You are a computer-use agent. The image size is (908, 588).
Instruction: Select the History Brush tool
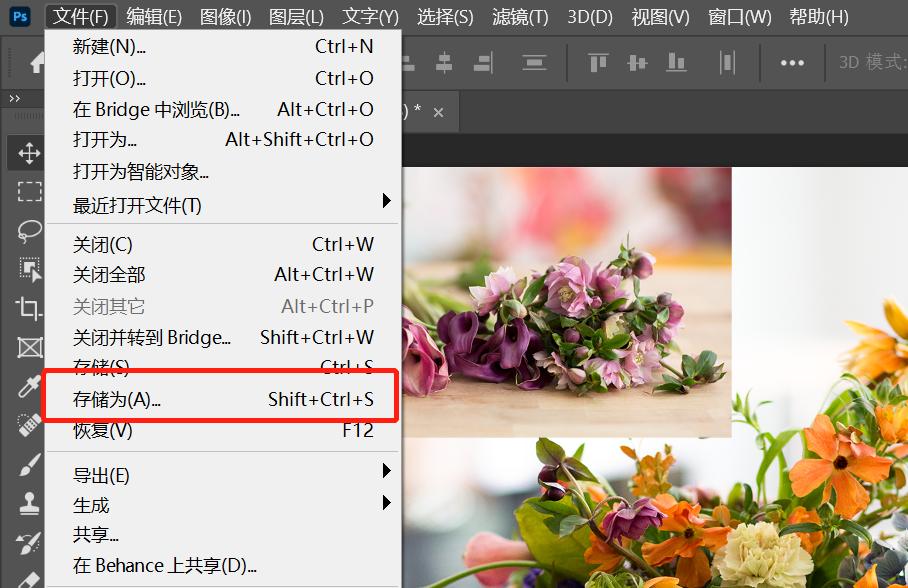[27, 540]
